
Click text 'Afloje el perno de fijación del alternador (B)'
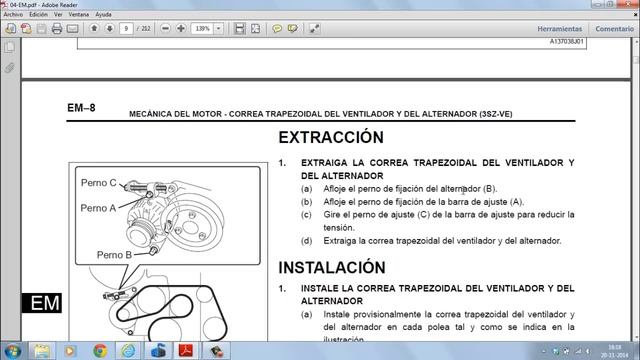point(410,189)
